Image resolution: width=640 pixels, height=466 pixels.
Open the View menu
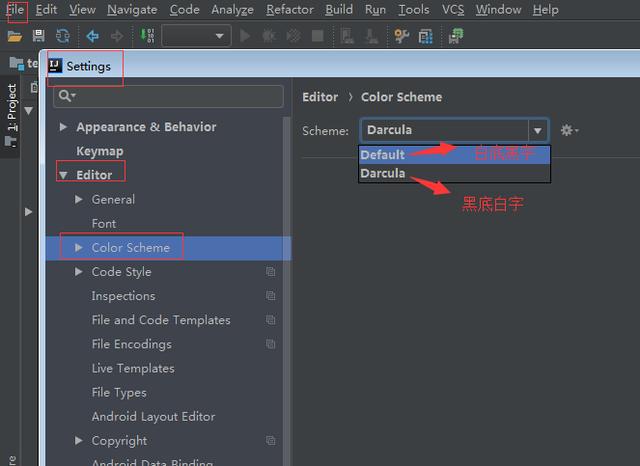(82, 10)
